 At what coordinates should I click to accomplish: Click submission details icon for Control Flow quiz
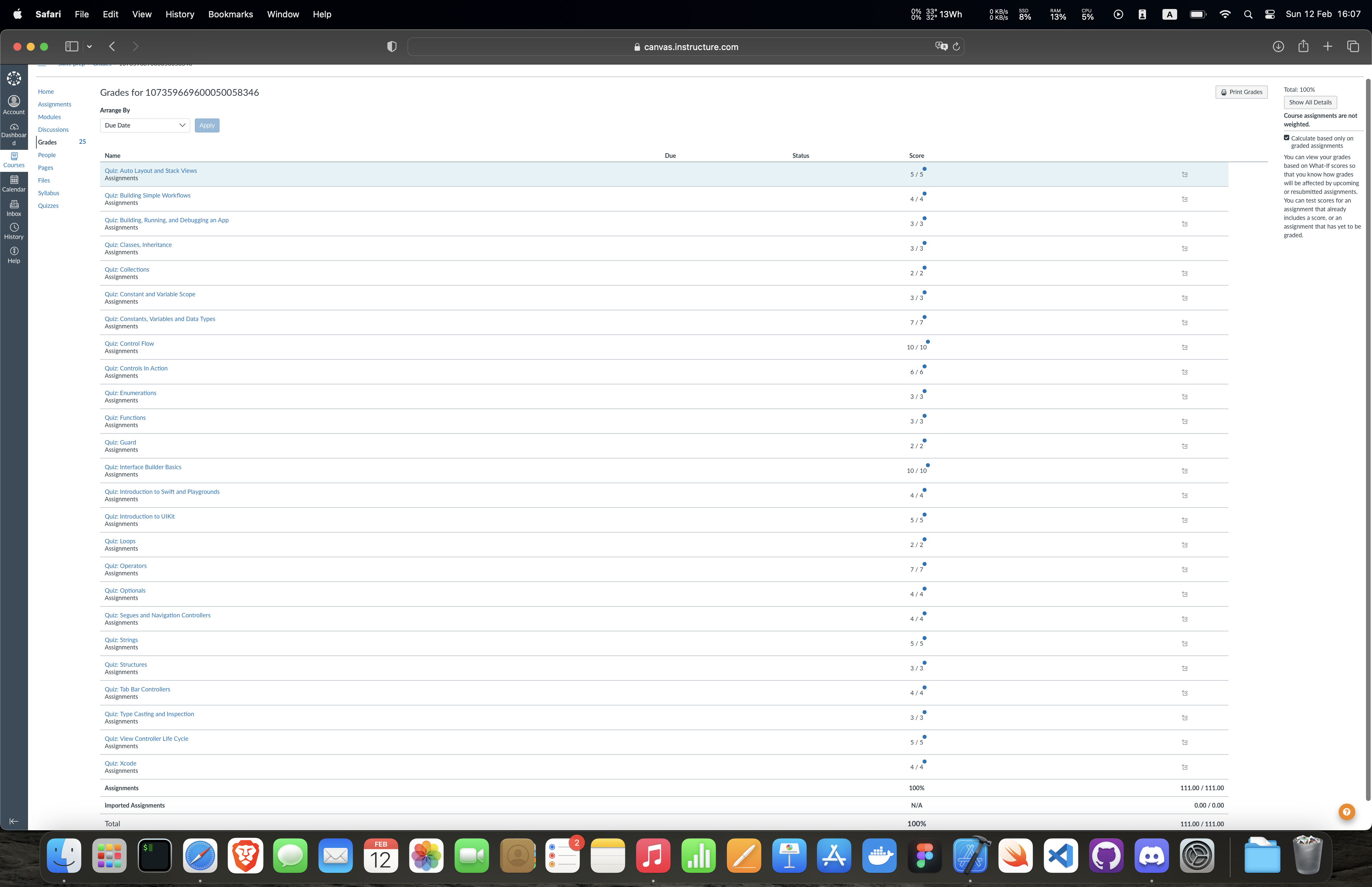(x=1185, y=347)
